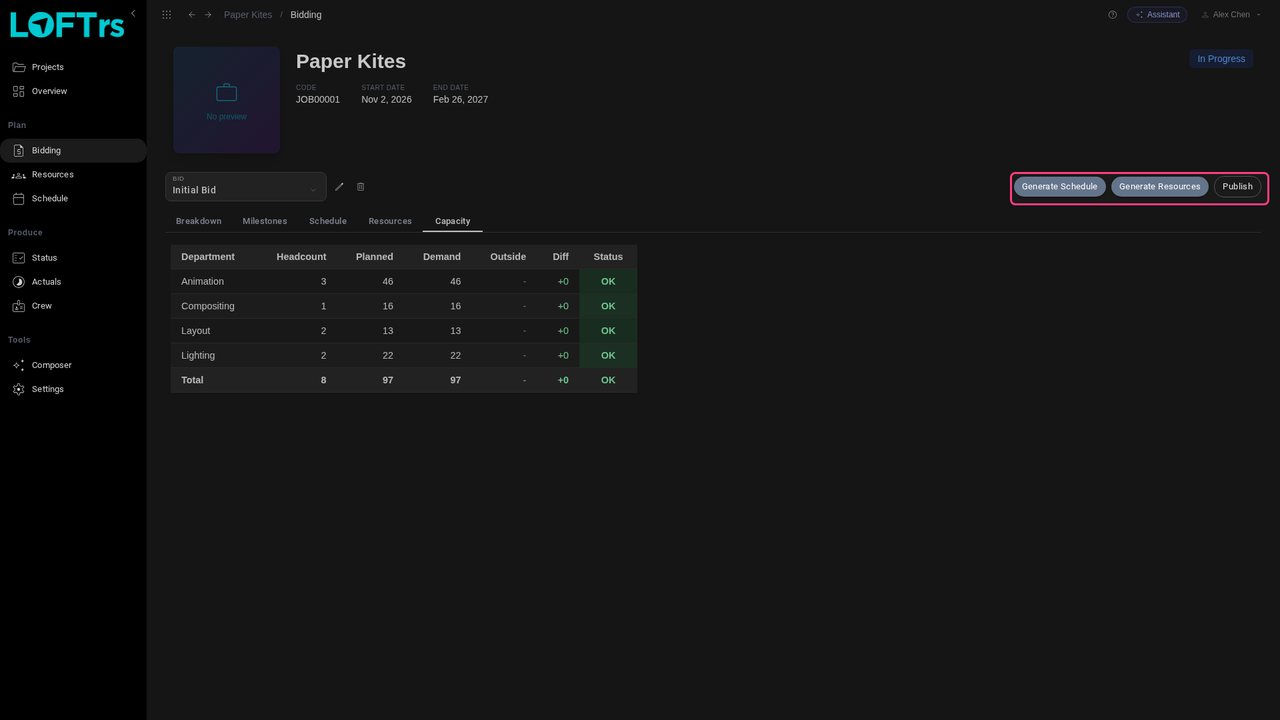Select the Animation department row
Image resolution: width=1280 pixels, height=720 pixels.
404,282
